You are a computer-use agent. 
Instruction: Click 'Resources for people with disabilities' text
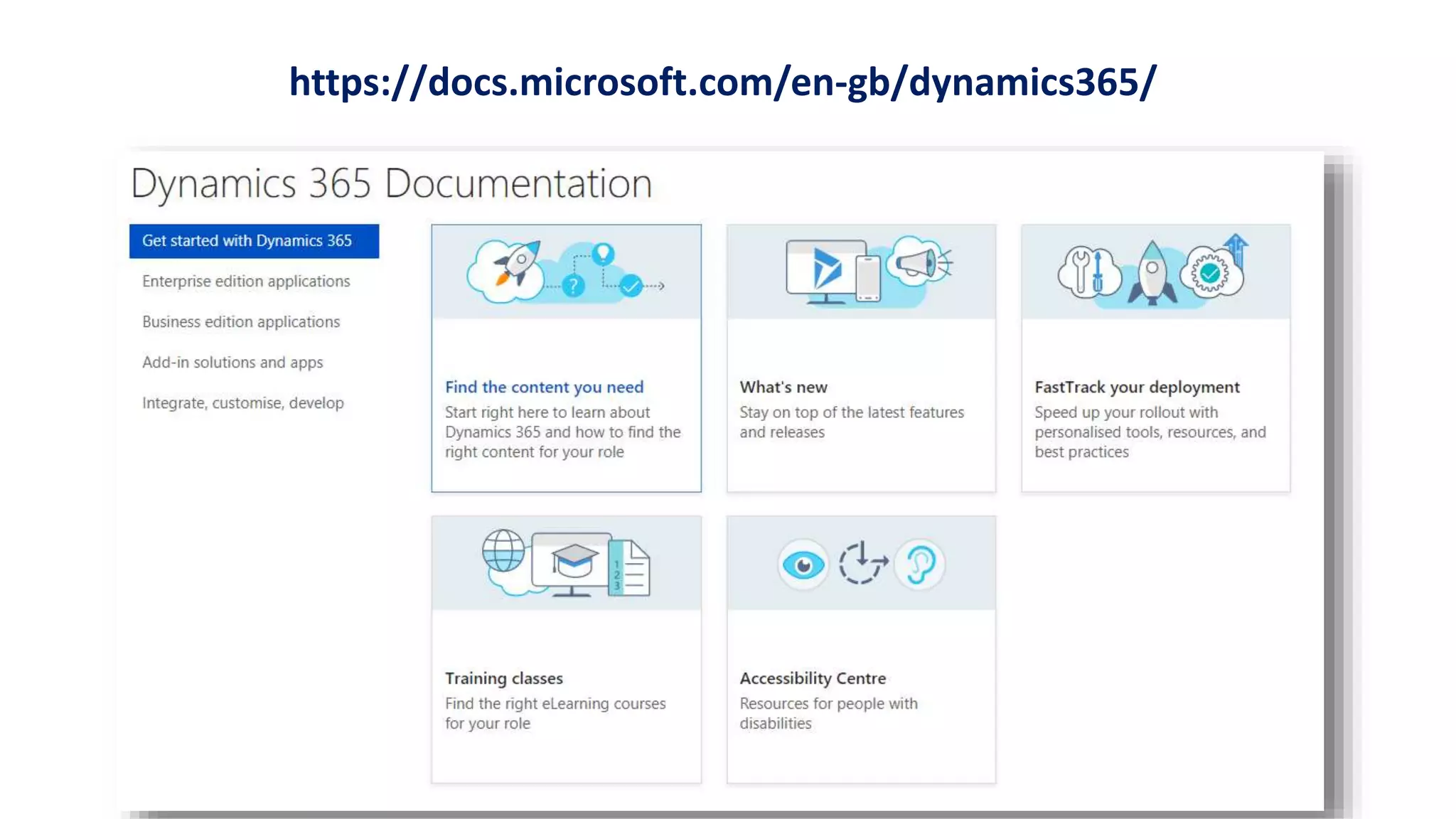click(x=828, y=713)
